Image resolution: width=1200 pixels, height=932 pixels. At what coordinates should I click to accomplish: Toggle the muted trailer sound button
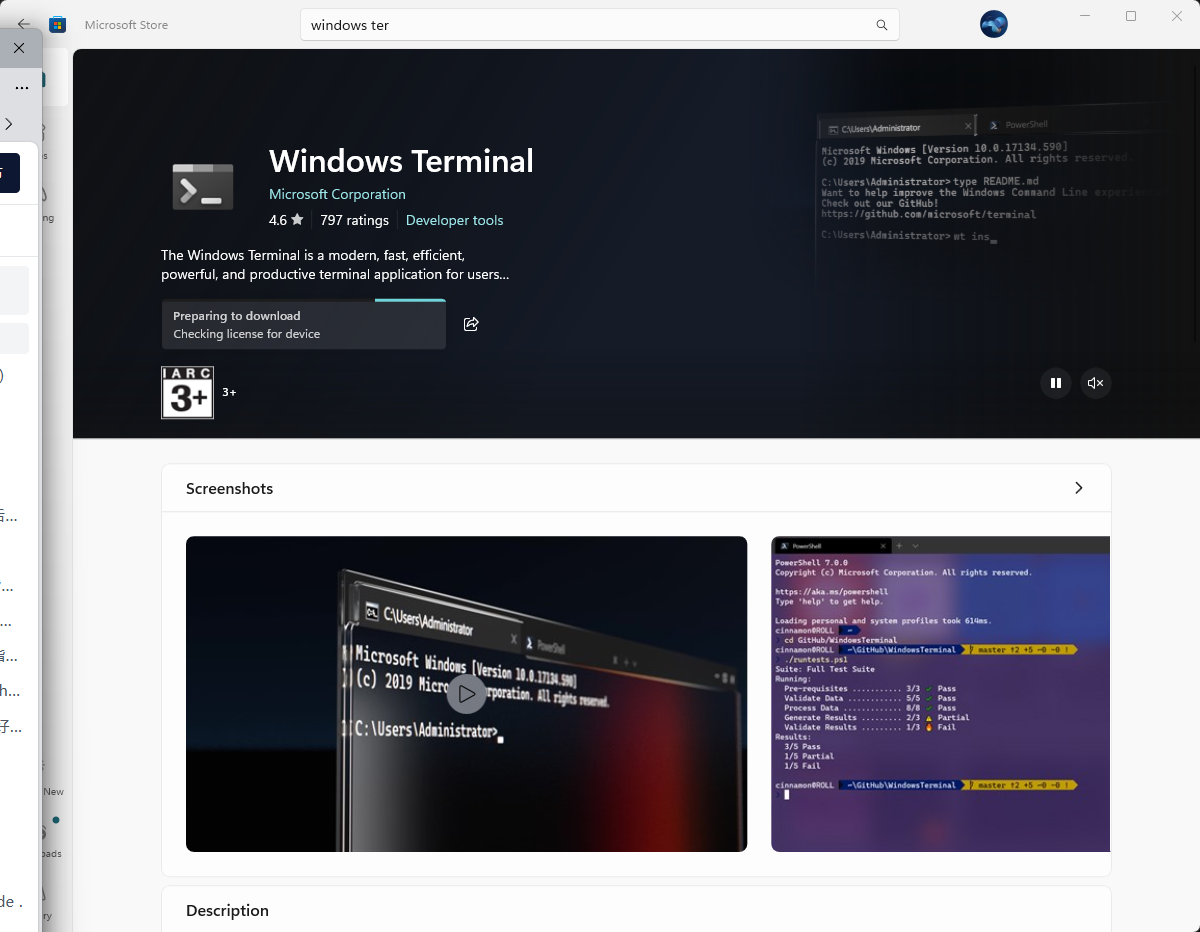(x=1095, y=383)
